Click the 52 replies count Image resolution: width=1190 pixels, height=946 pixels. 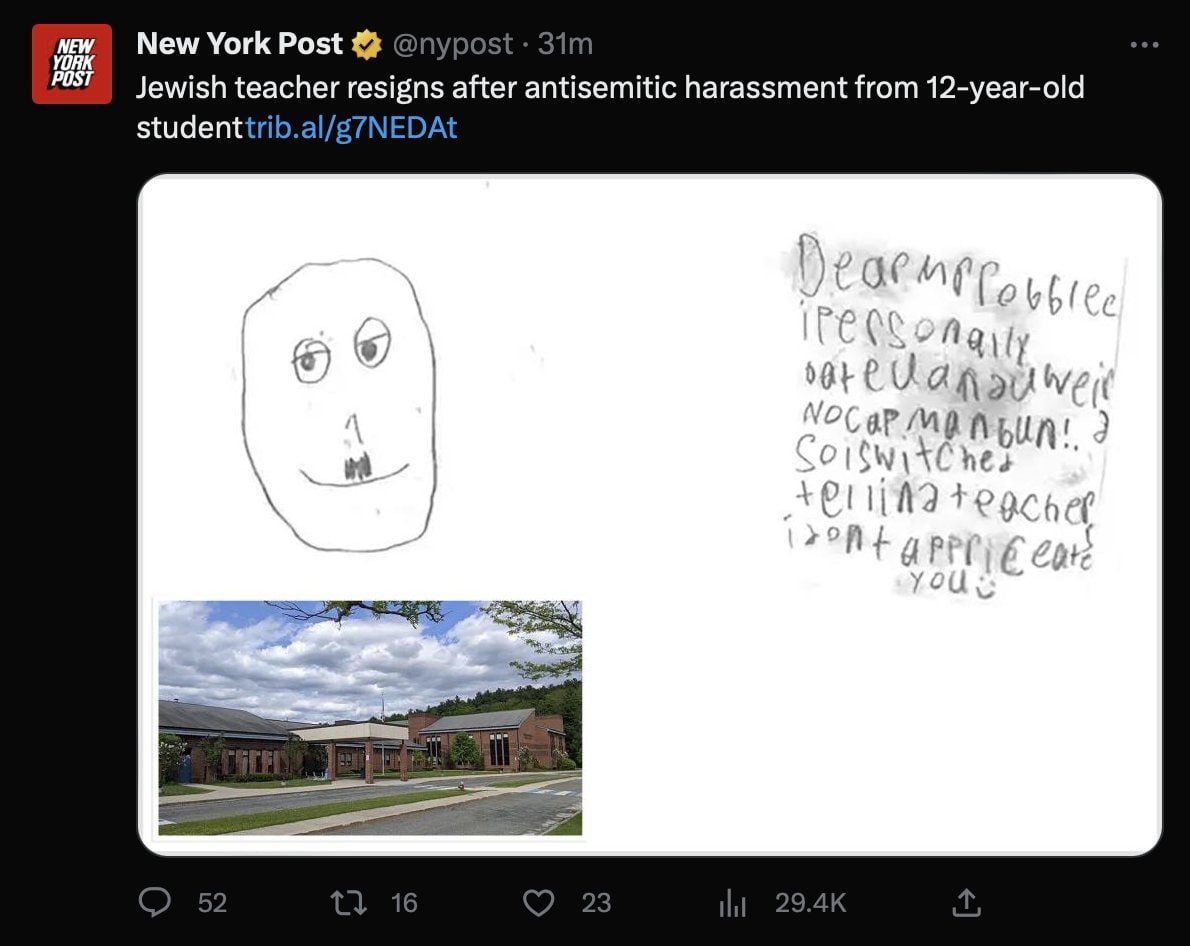(212, 903)
